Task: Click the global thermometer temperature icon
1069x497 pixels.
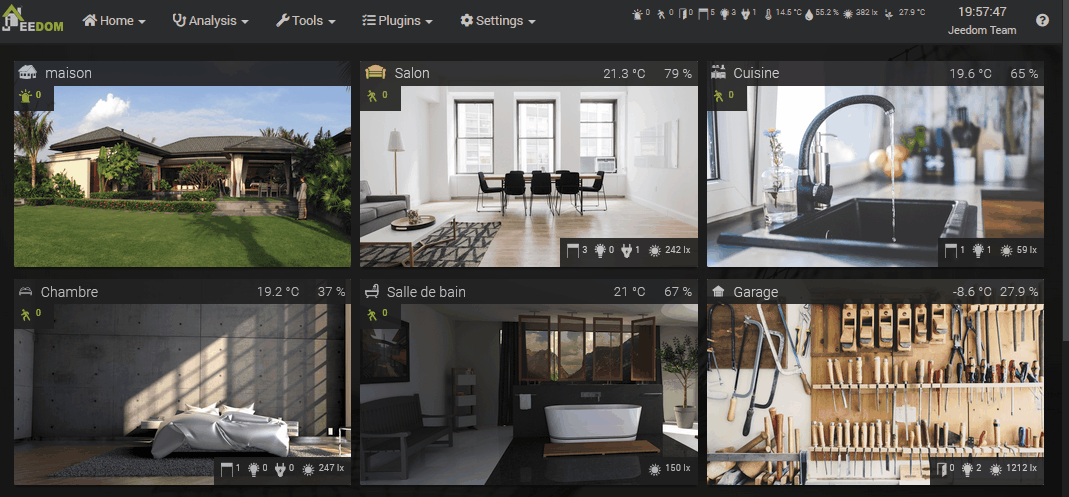Action: [768, 14]
